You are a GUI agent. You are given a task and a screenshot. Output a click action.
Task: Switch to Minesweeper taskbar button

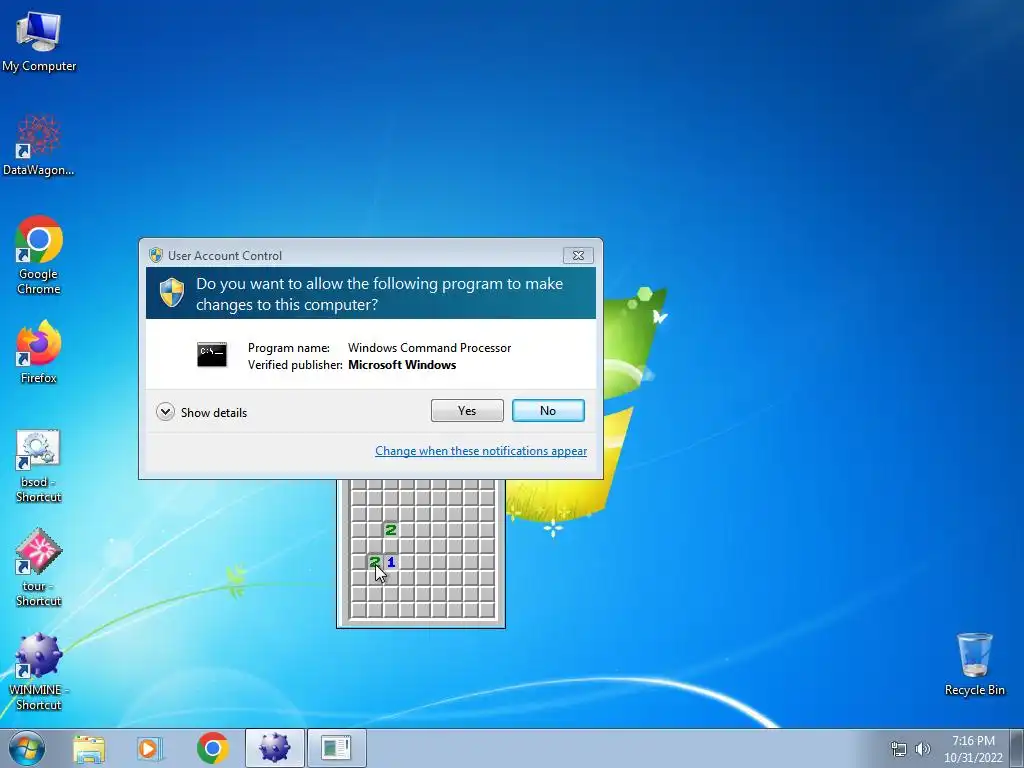click(274, 748)
